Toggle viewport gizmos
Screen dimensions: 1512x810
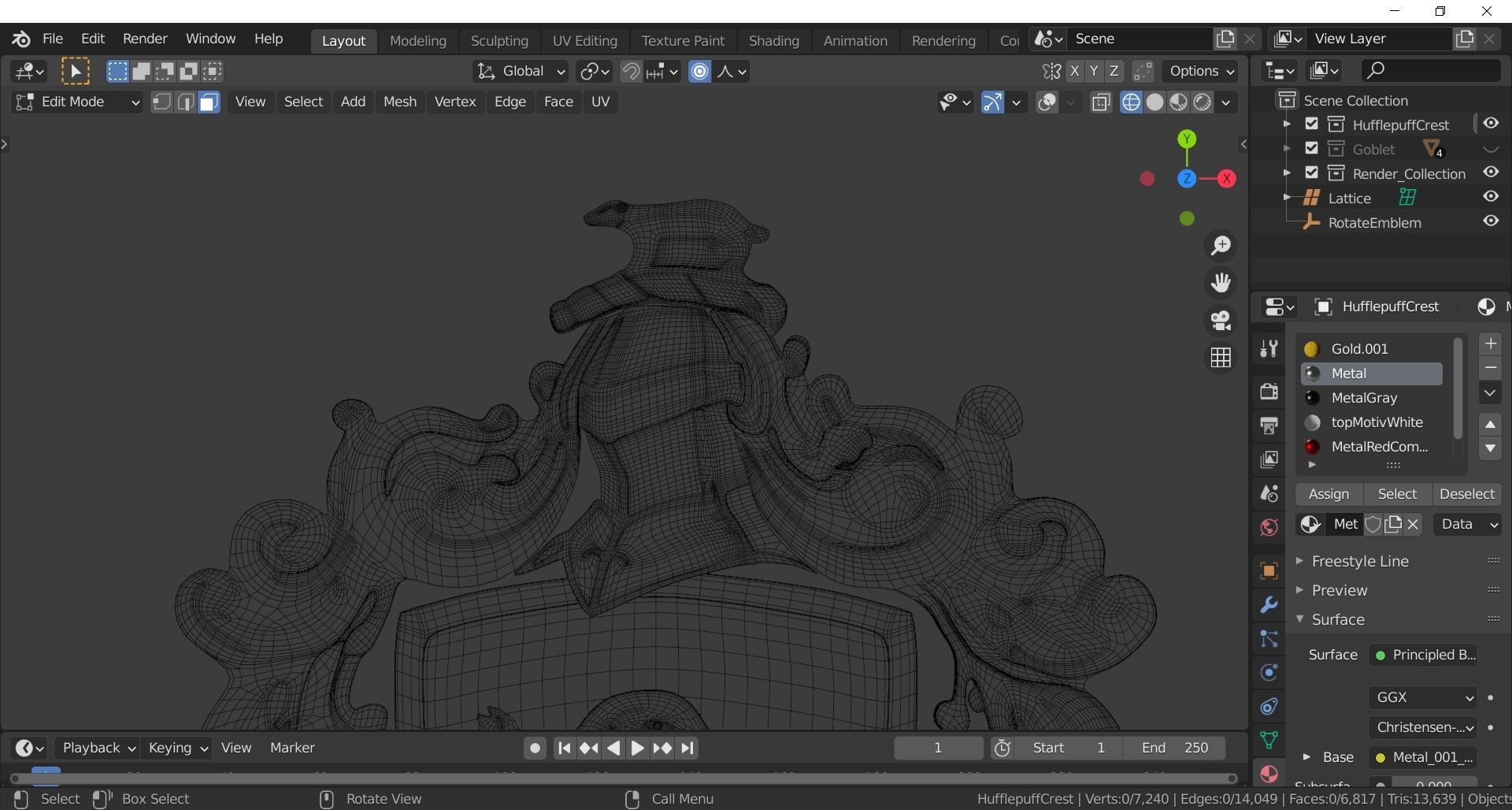coord(992,102)
